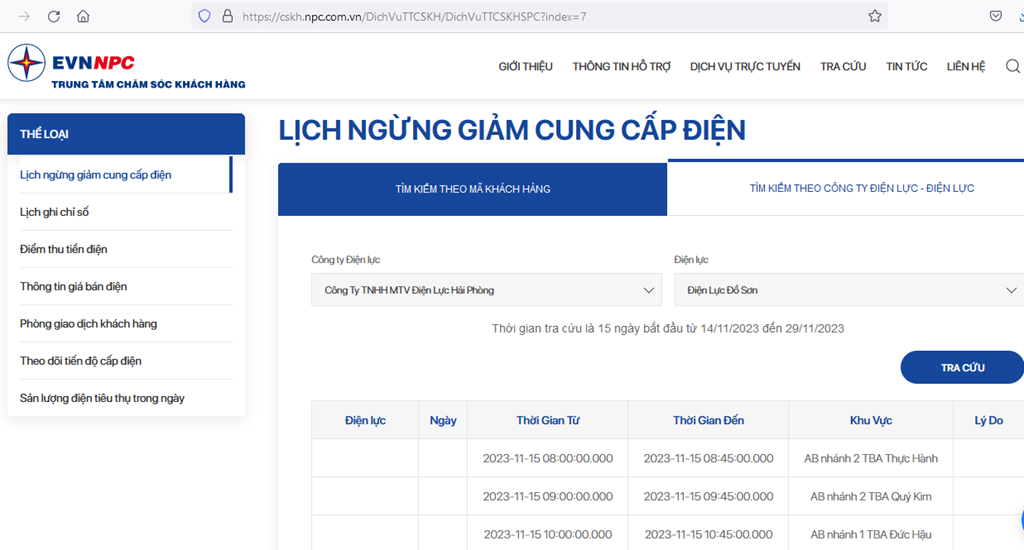View site security padlock info
The height and width of the screenshot is (550, 1024).
click(227, 16)
